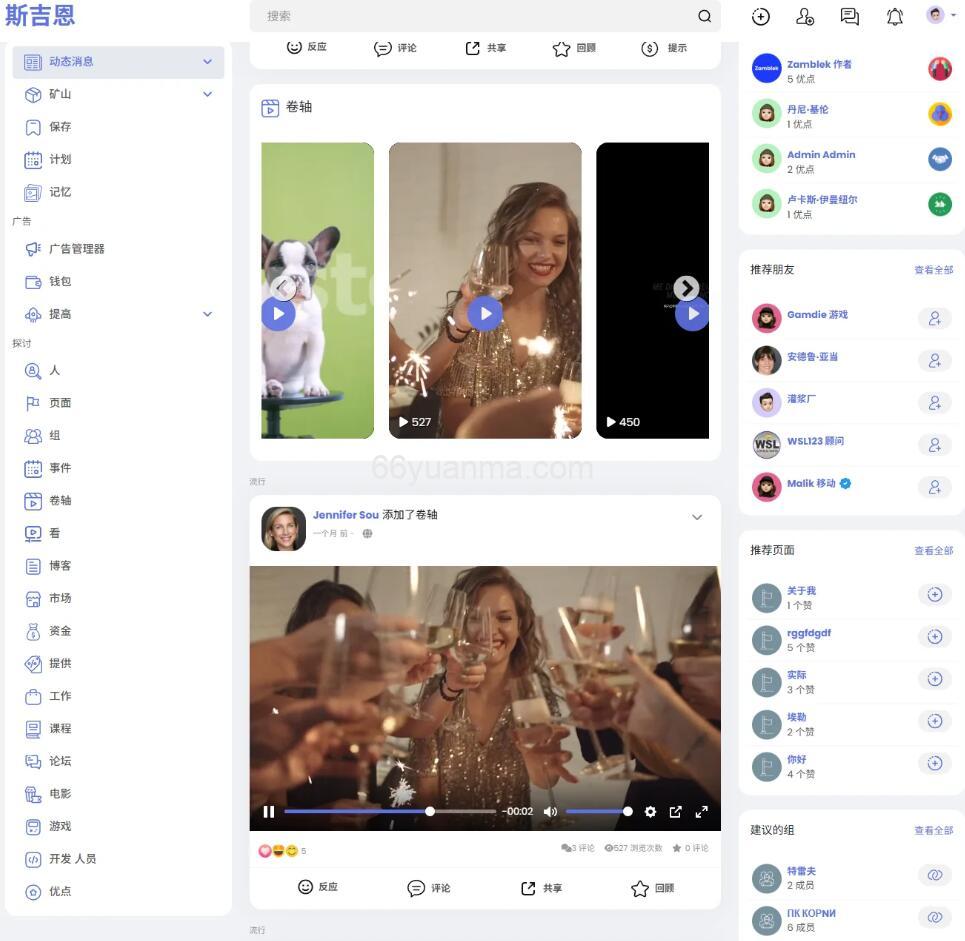The width and height of the screenshot is (965, 941).
Task: Open the 钱包 page in the sidebar
Action: 61,281
